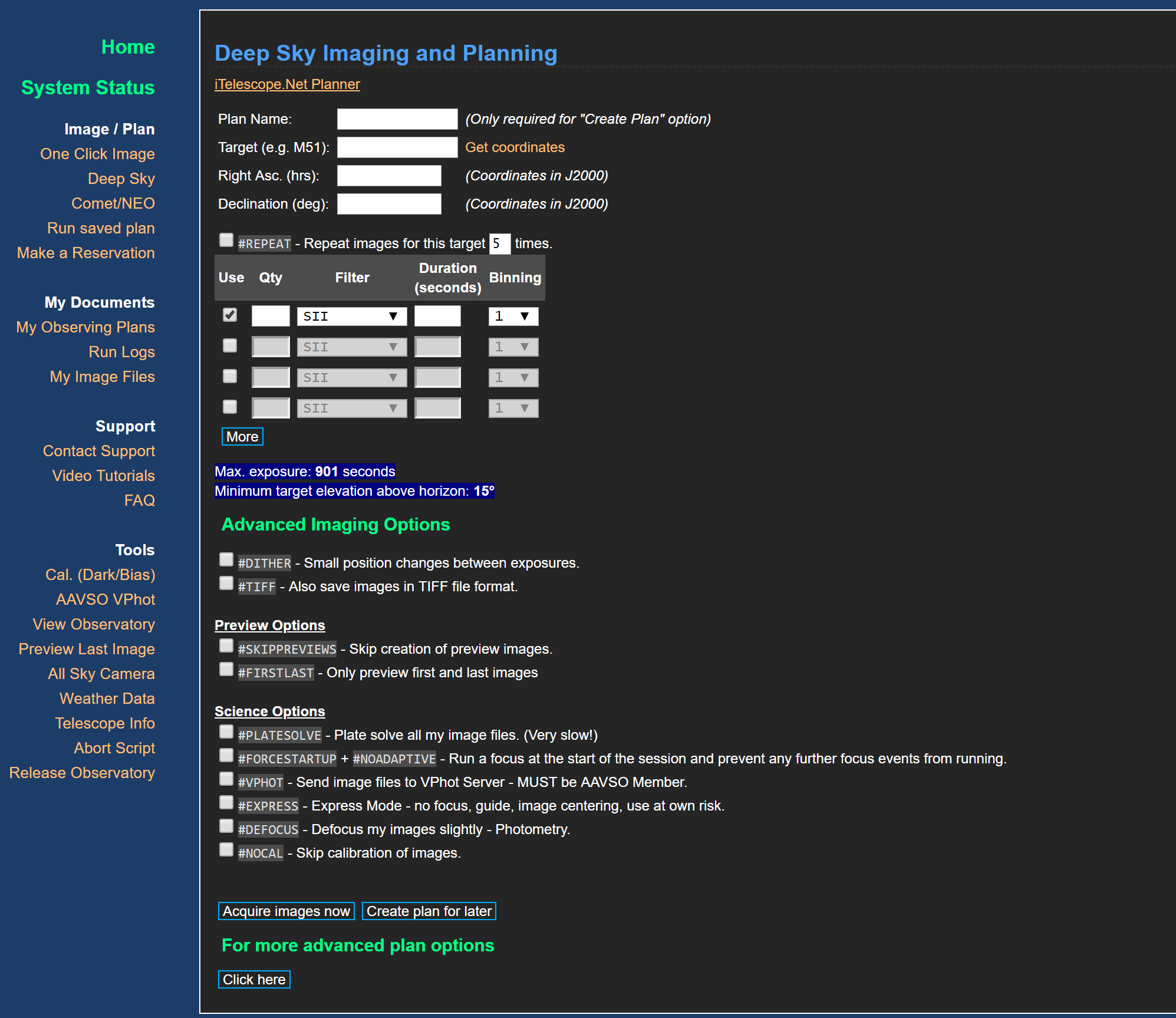Image resolution: width=1176 pixels, height=1018 pixels.
Task: Check #SKIPPREVIEWS preview option
Action: 226,646
